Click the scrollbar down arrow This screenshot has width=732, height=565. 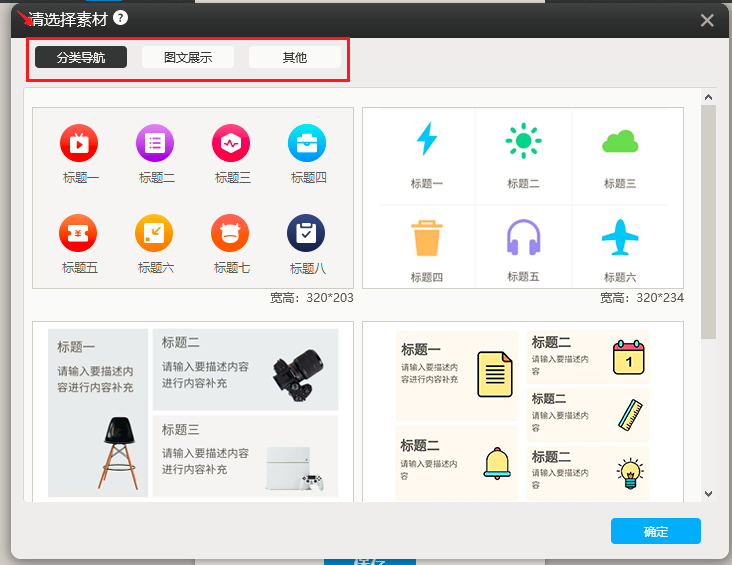click(x=708, y=493)
